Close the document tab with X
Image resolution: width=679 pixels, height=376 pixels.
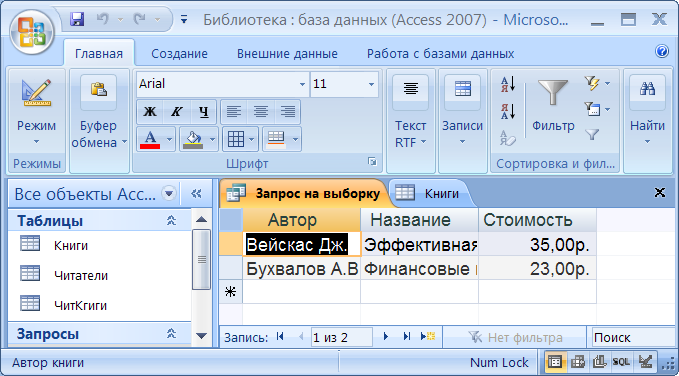659,193
